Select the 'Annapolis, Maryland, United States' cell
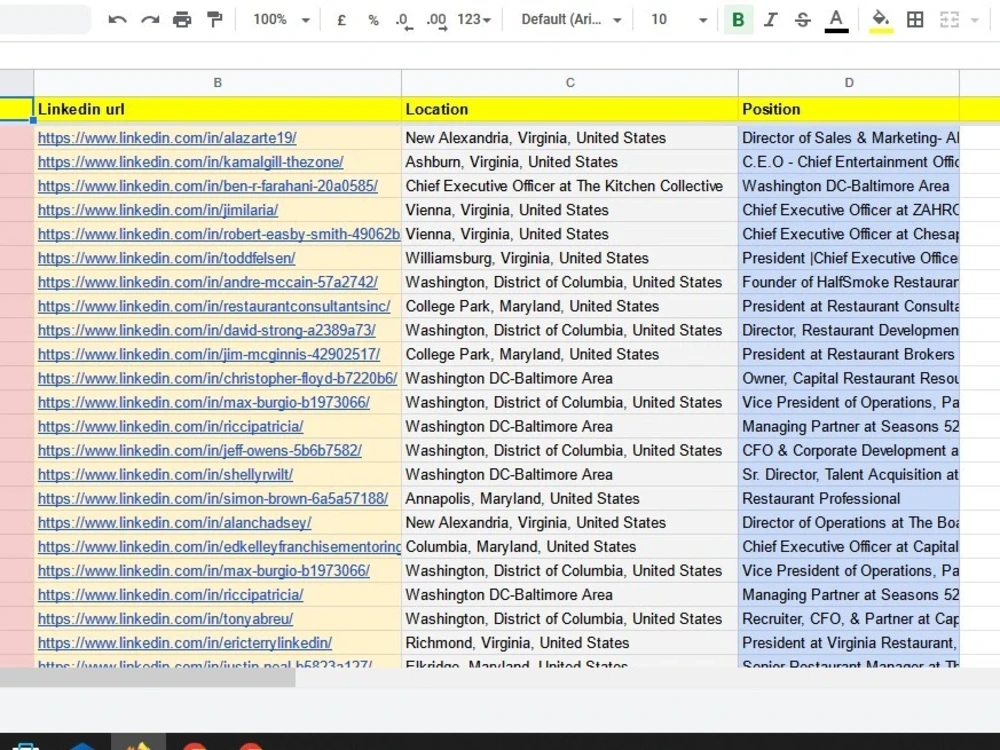Image resolution: width=1000 pixels, height=750 pixels. (570, 499)
